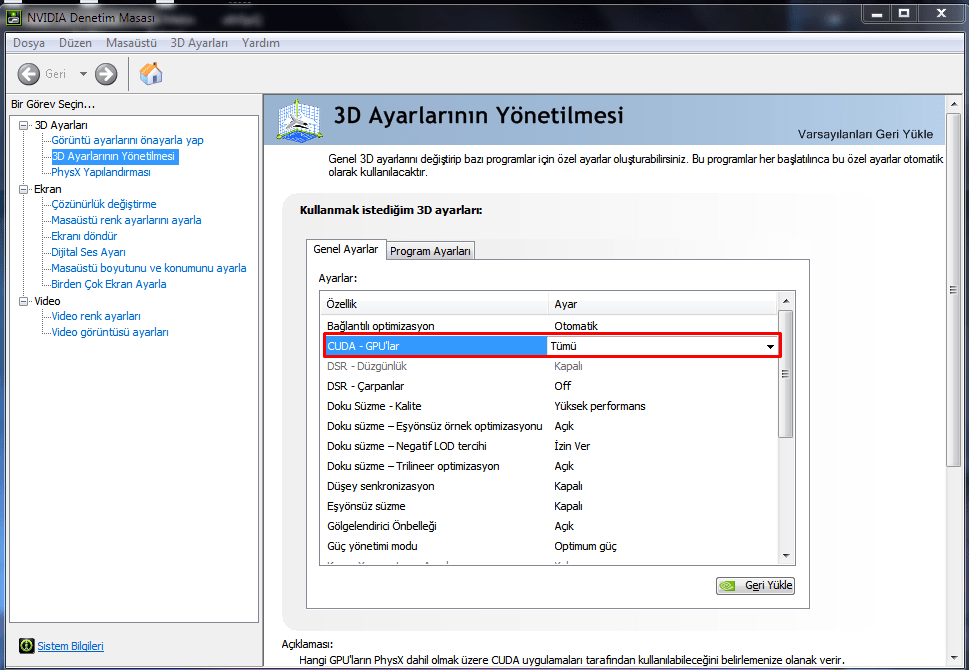969x670 pixels.
Task: Collapse the Ekran tree node
Action: (x=23, y=189)
